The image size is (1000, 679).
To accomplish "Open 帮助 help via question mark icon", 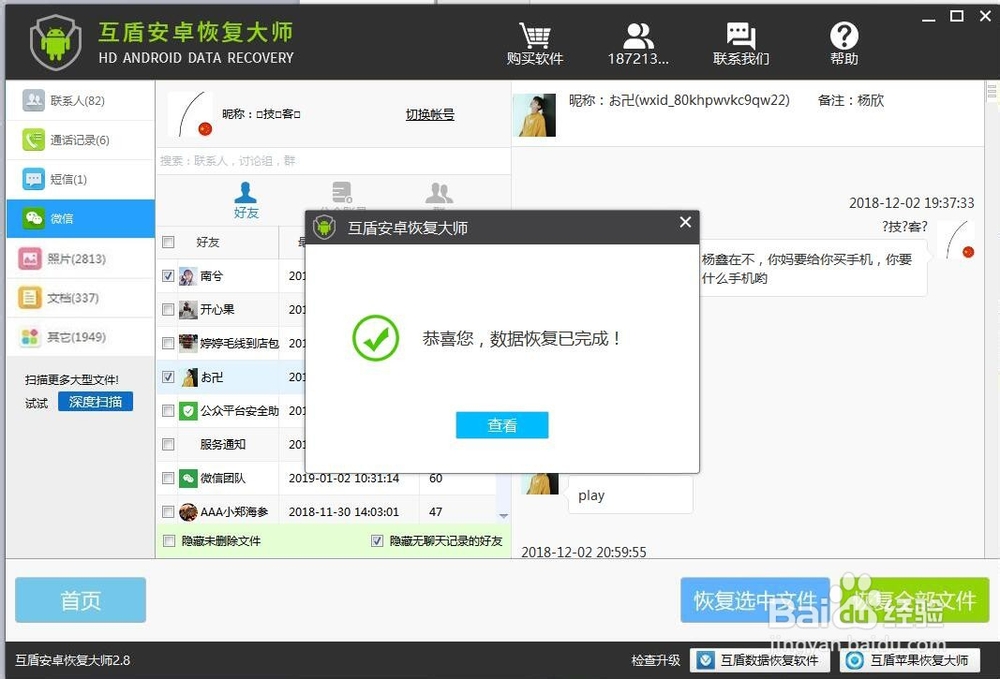I will pyautogui.click(x=843, y=40).
